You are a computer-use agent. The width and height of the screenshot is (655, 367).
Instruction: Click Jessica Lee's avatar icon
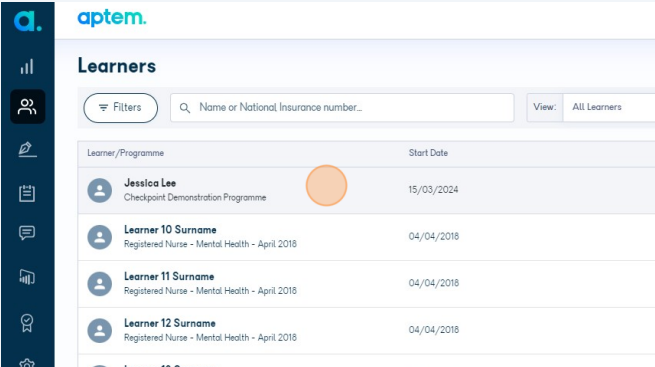[99, 190]
